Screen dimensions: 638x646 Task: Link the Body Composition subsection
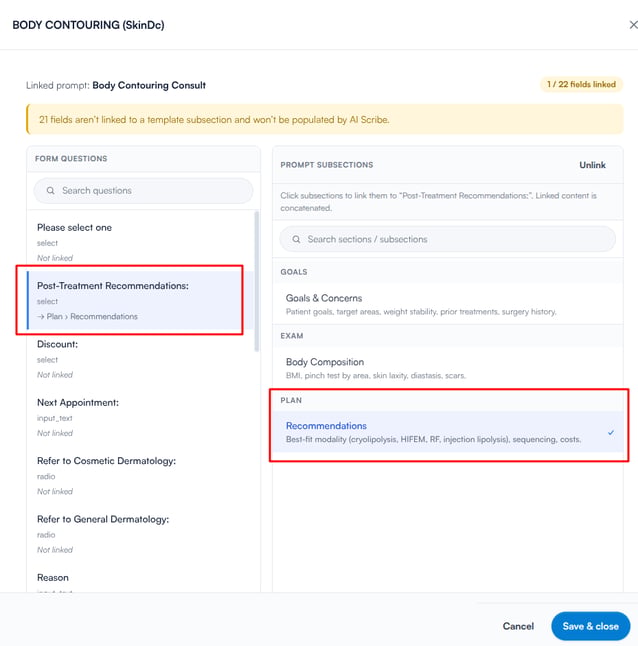[448, 368]
